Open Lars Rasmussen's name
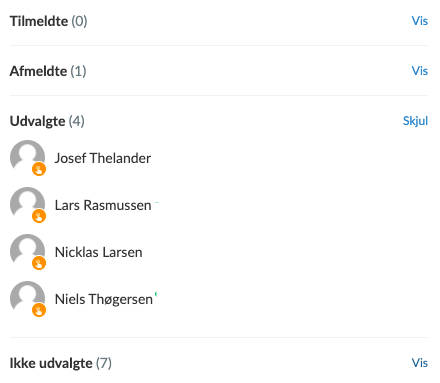The width and height of the screenshot is (440, 383). [103, 205]
